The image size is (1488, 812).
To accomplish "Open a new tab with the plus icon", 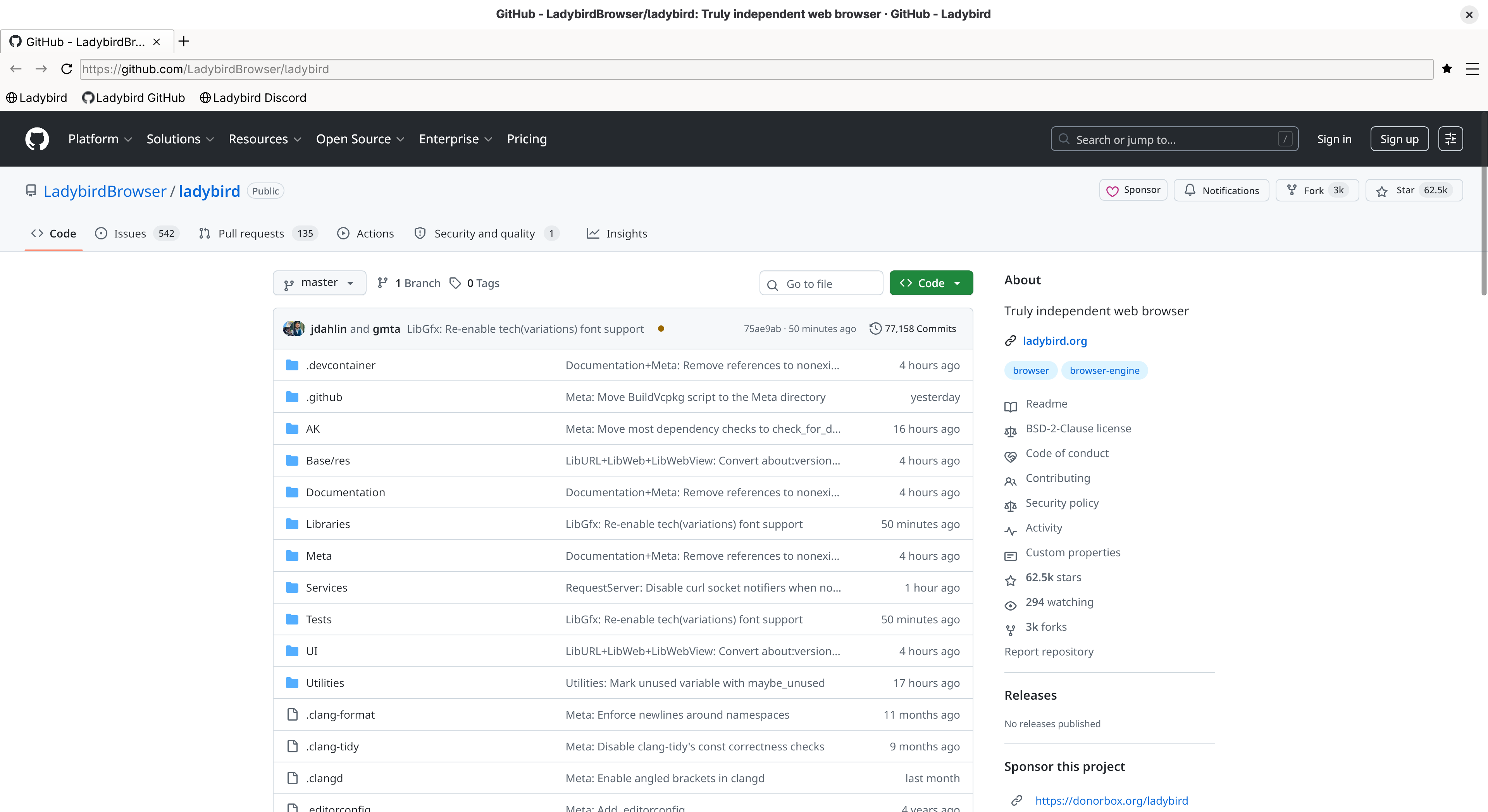I will 184,41.
